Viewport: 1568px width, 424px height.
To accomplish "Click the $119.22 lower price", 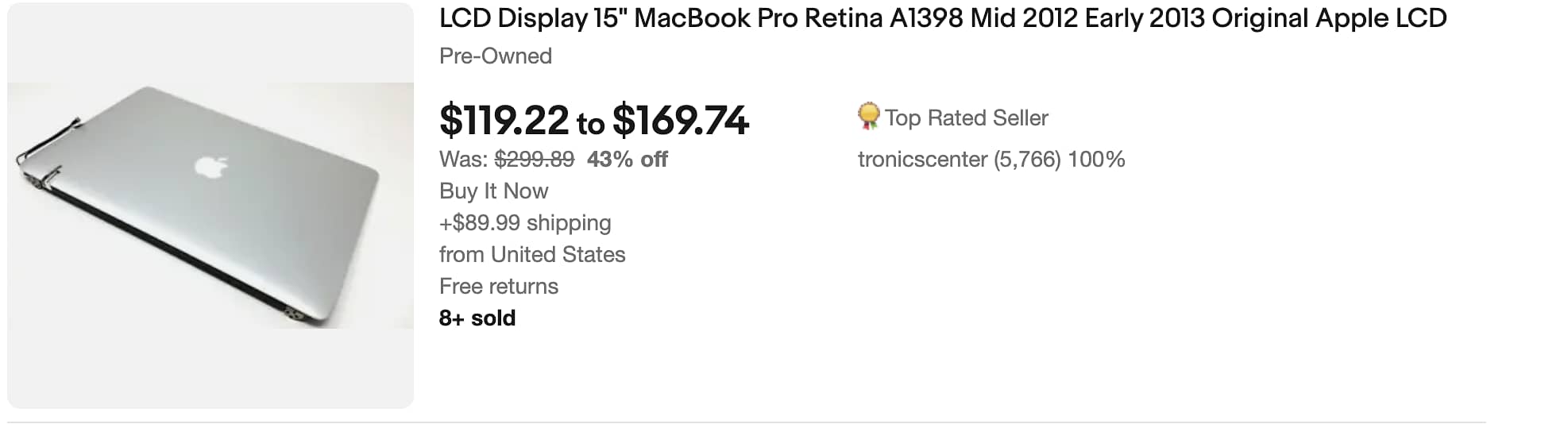I will click(x=504, y=121).
